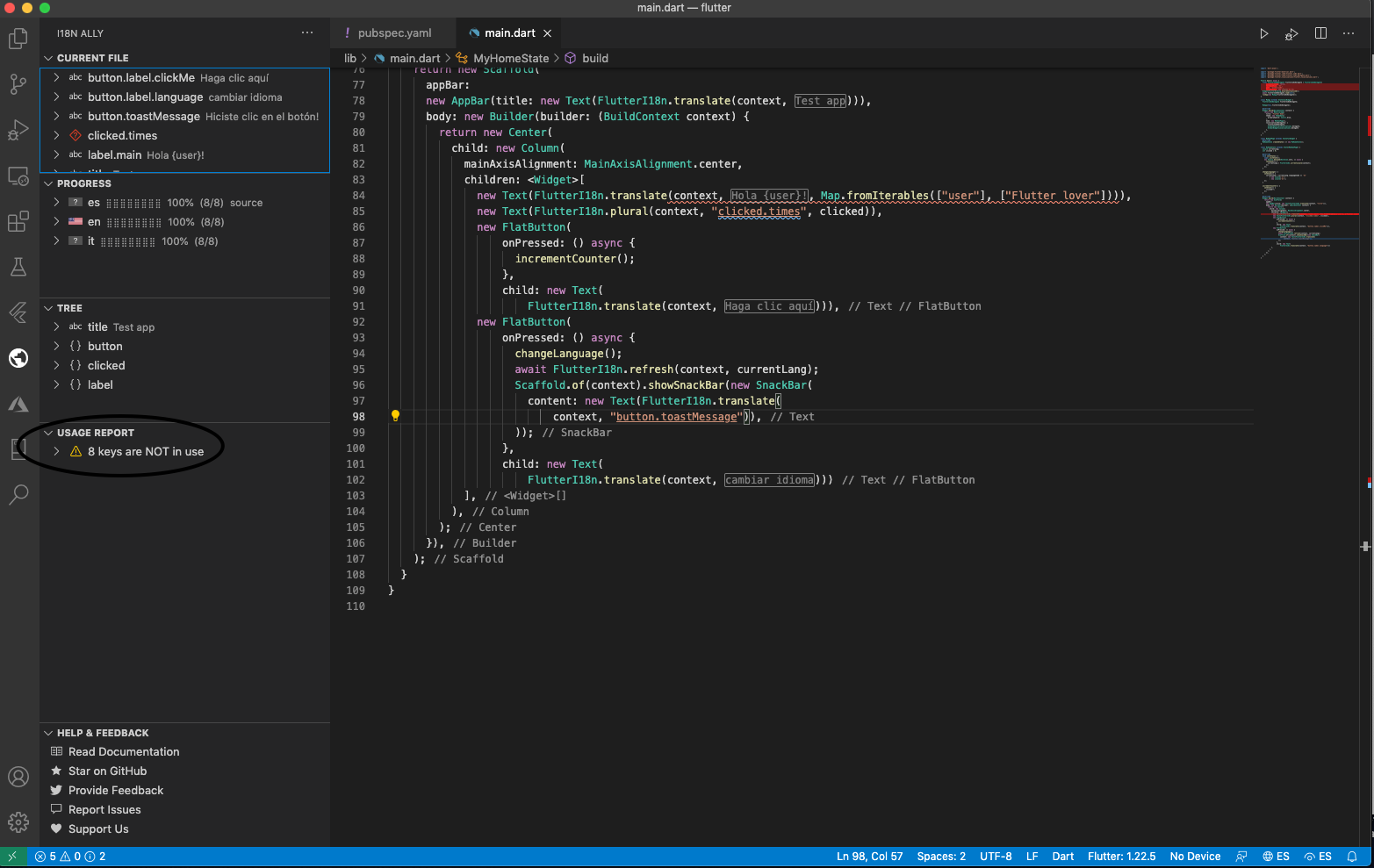Switch to the pubspec.yaml tab
The height and width of the screenshot is (868, 1374).
click(x=394, y=33)
